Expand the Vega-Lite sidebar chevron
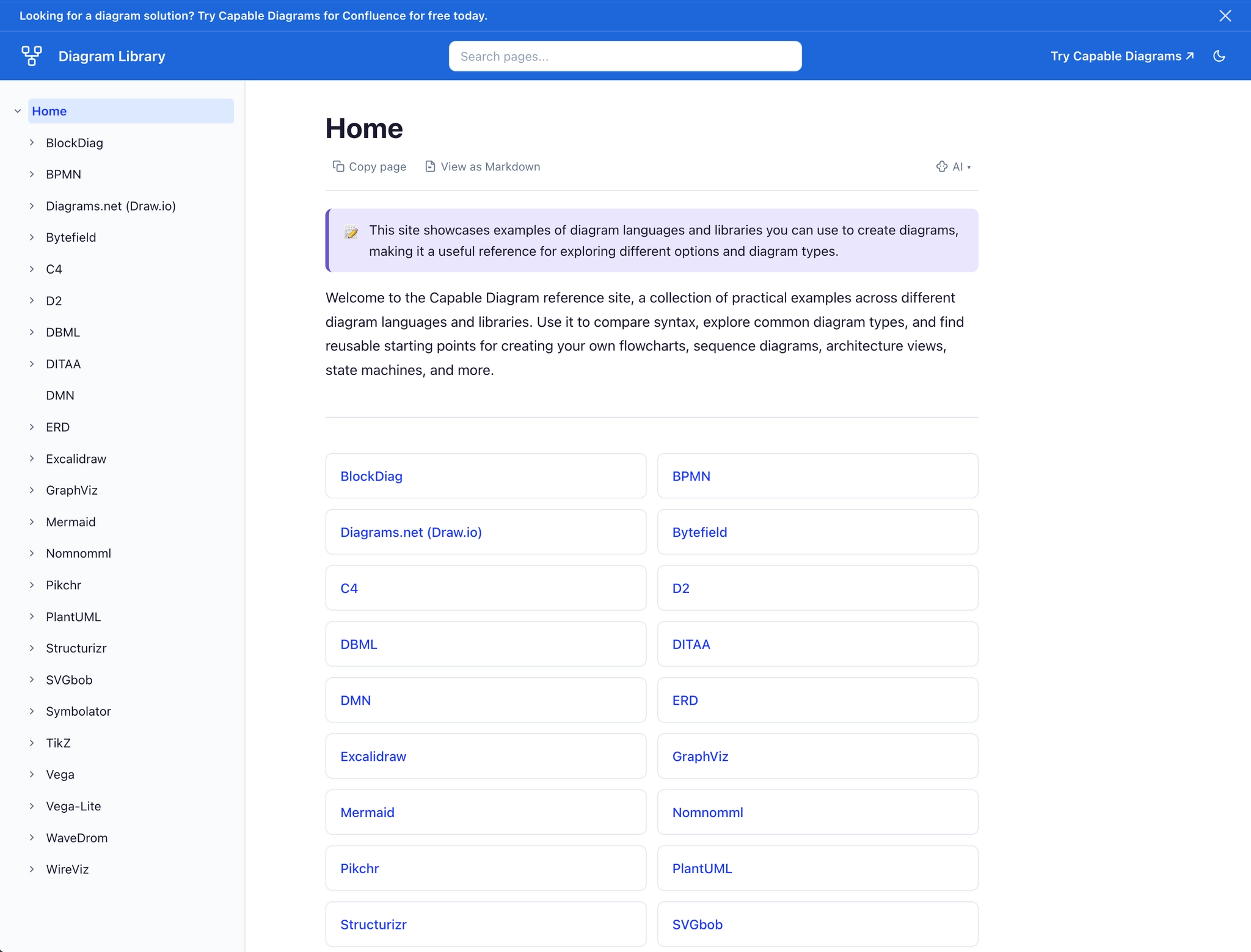 point(32,806)
